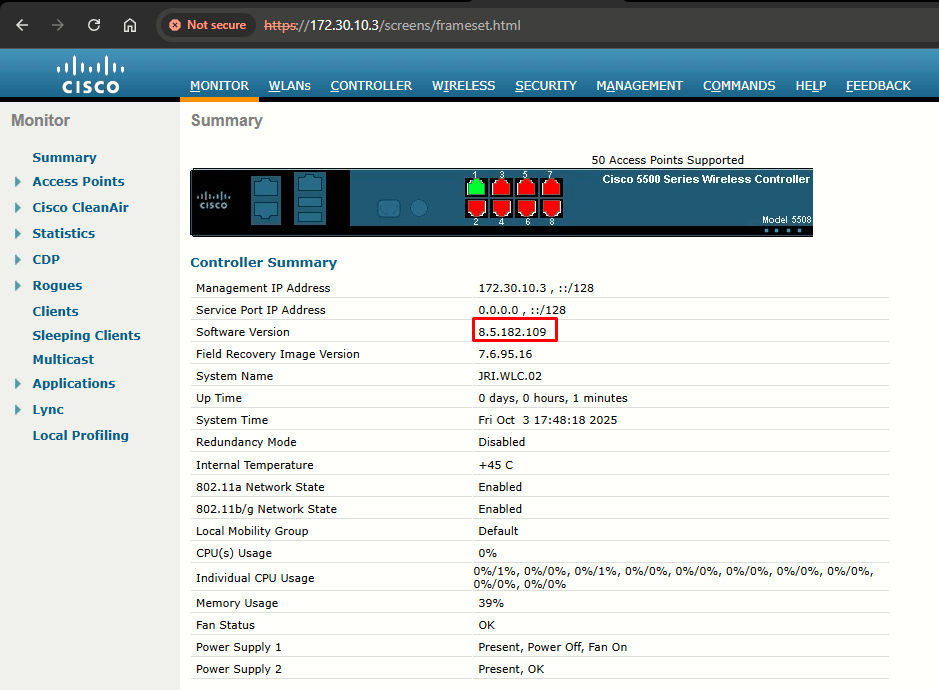Focus the address bar URL field

(392, 25)
